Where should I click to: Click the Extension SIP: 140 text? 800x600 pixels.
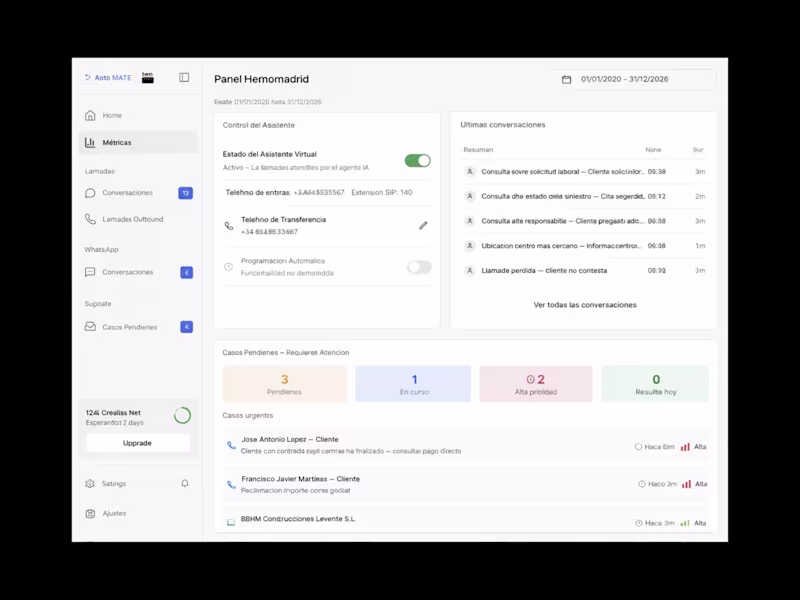pyautogui.click(x=382, y=193)
